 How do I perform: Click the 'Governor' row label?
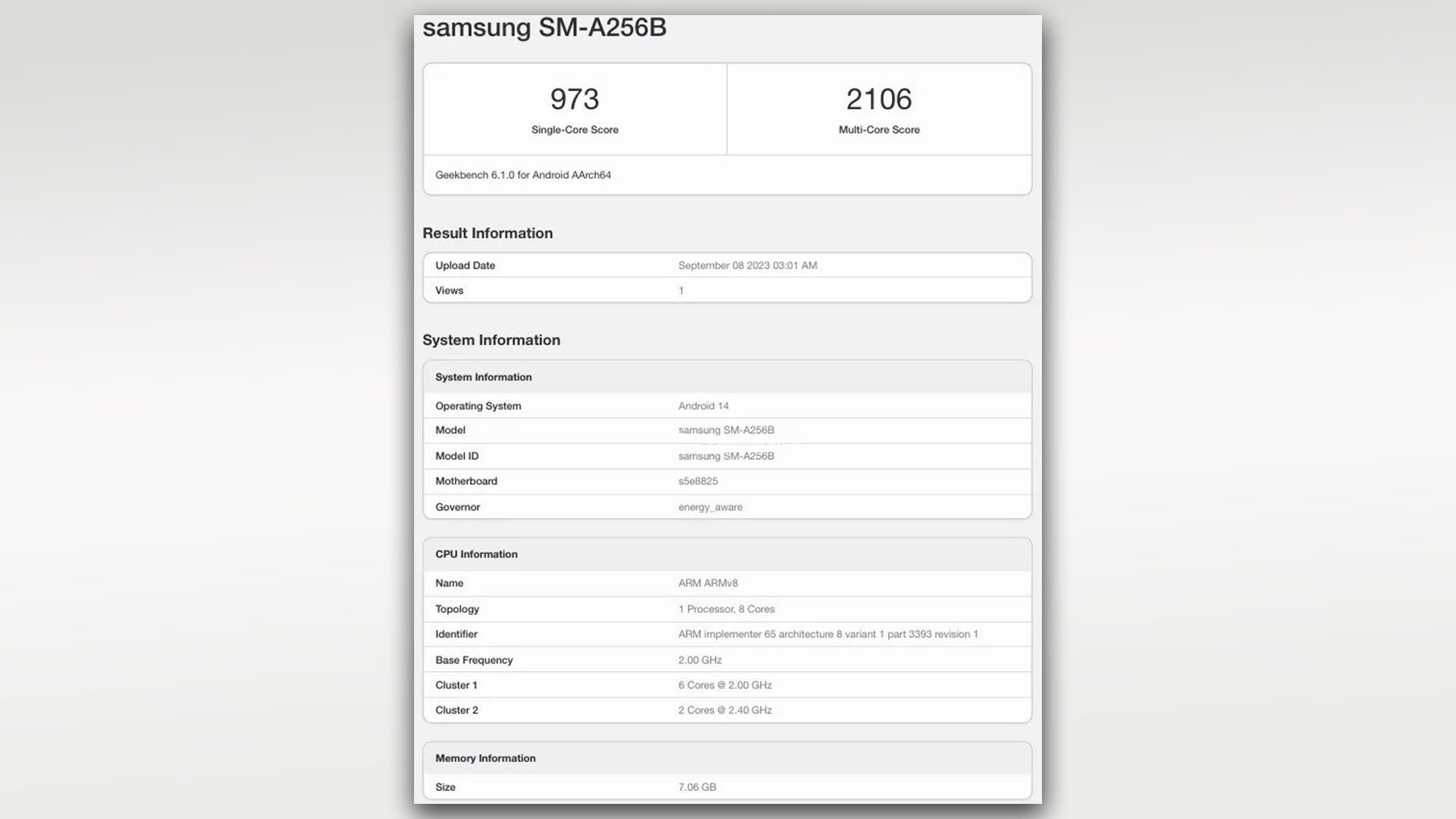pos(457,507)
